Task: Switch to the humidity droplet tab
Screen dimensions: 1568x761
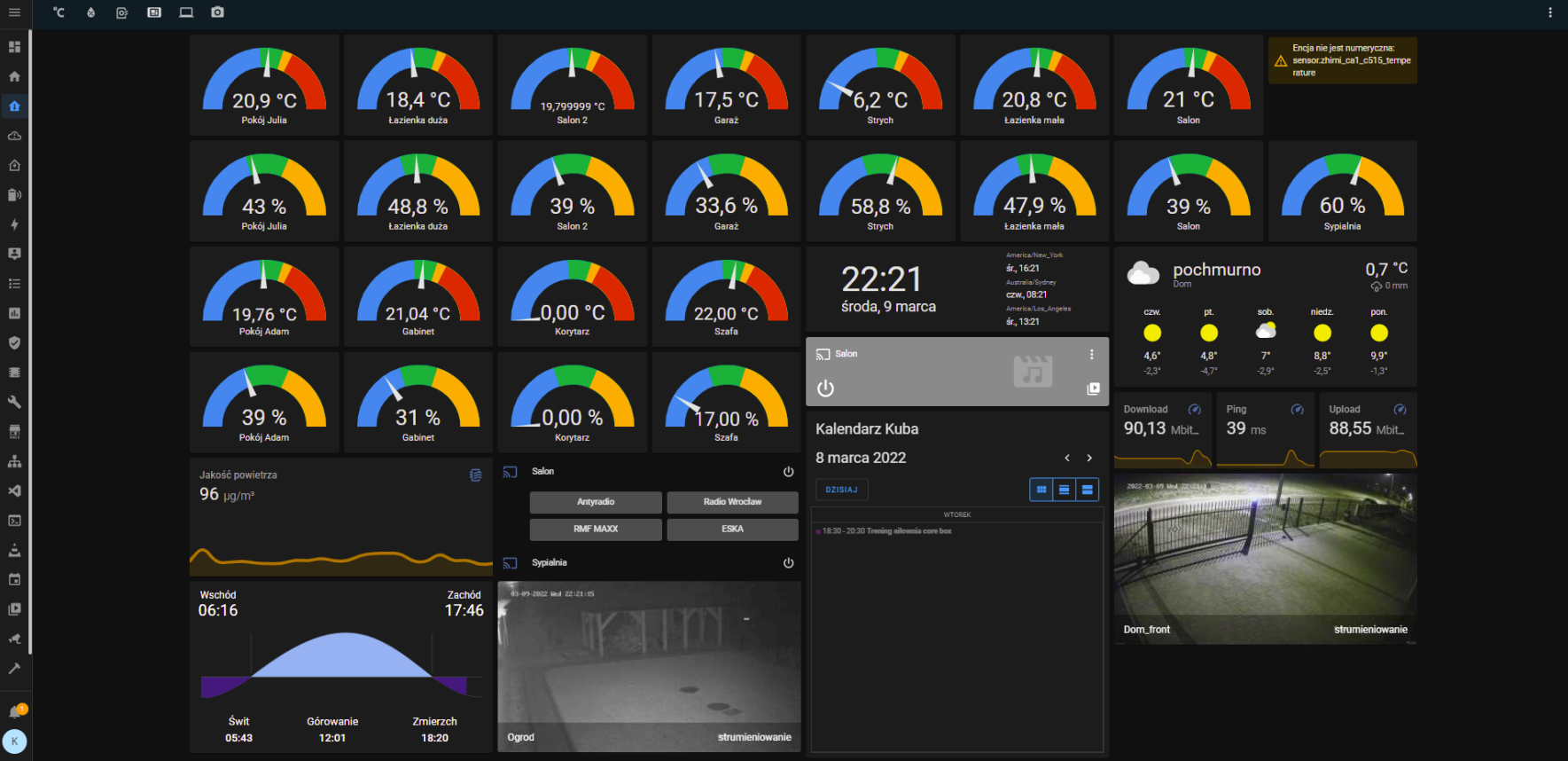Action: [90, 12]
